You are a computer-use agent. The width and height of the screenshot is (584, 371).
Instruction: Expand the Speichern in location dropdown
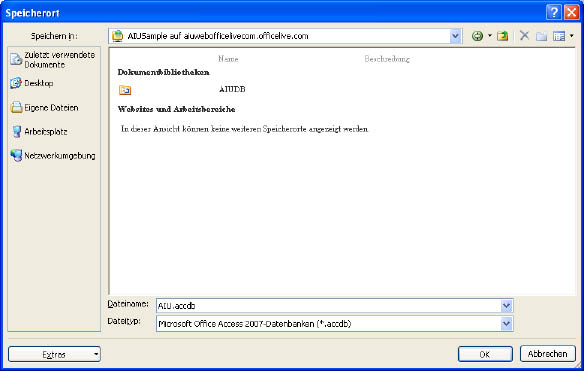[x=455, y=36]
